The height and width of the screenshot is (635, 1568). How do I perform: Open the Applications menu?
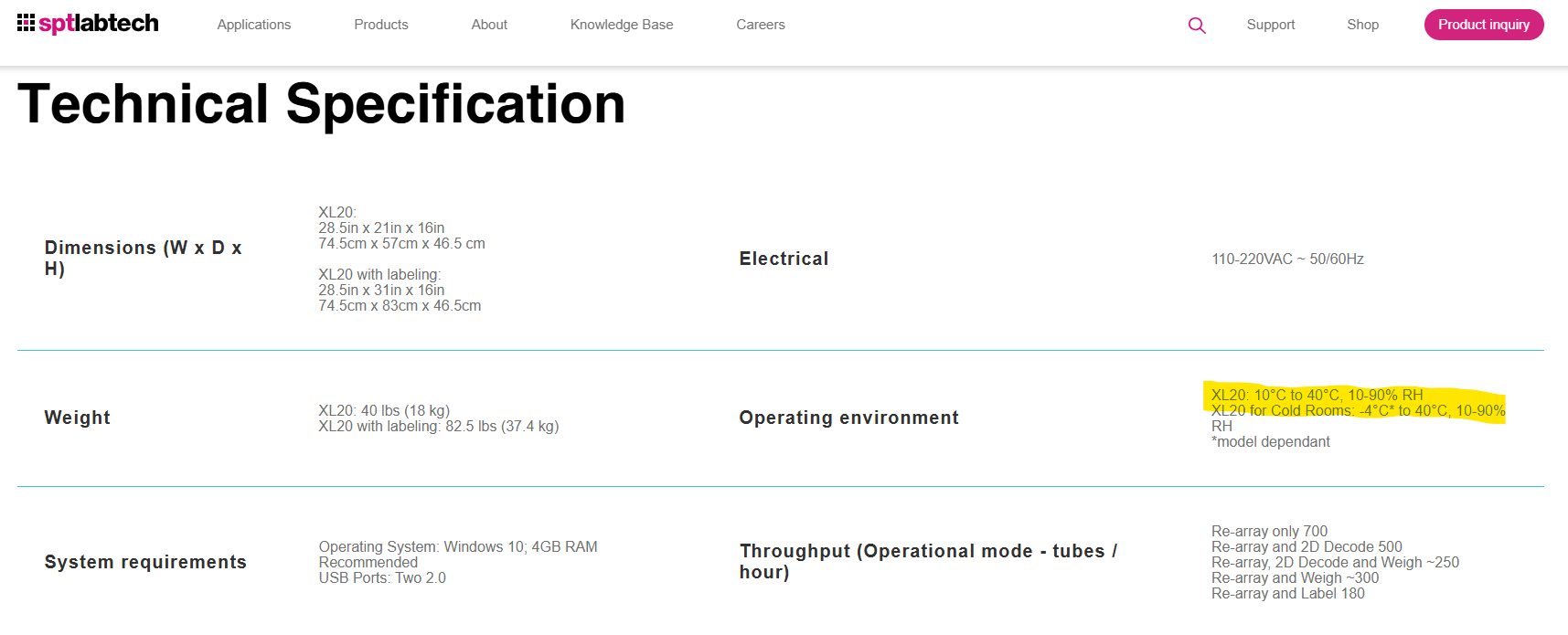[x=253, y=25]
